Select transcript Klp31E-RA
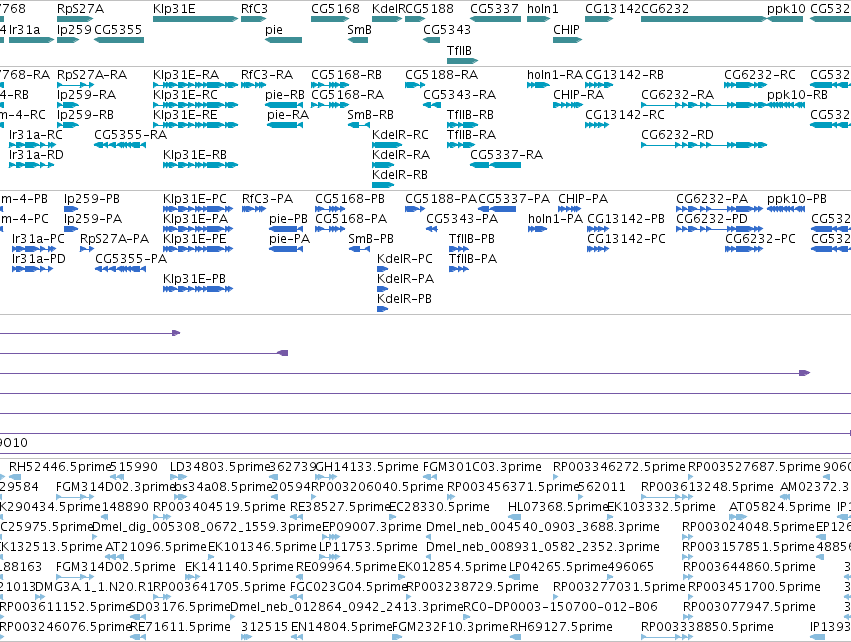 pos(195,85)
